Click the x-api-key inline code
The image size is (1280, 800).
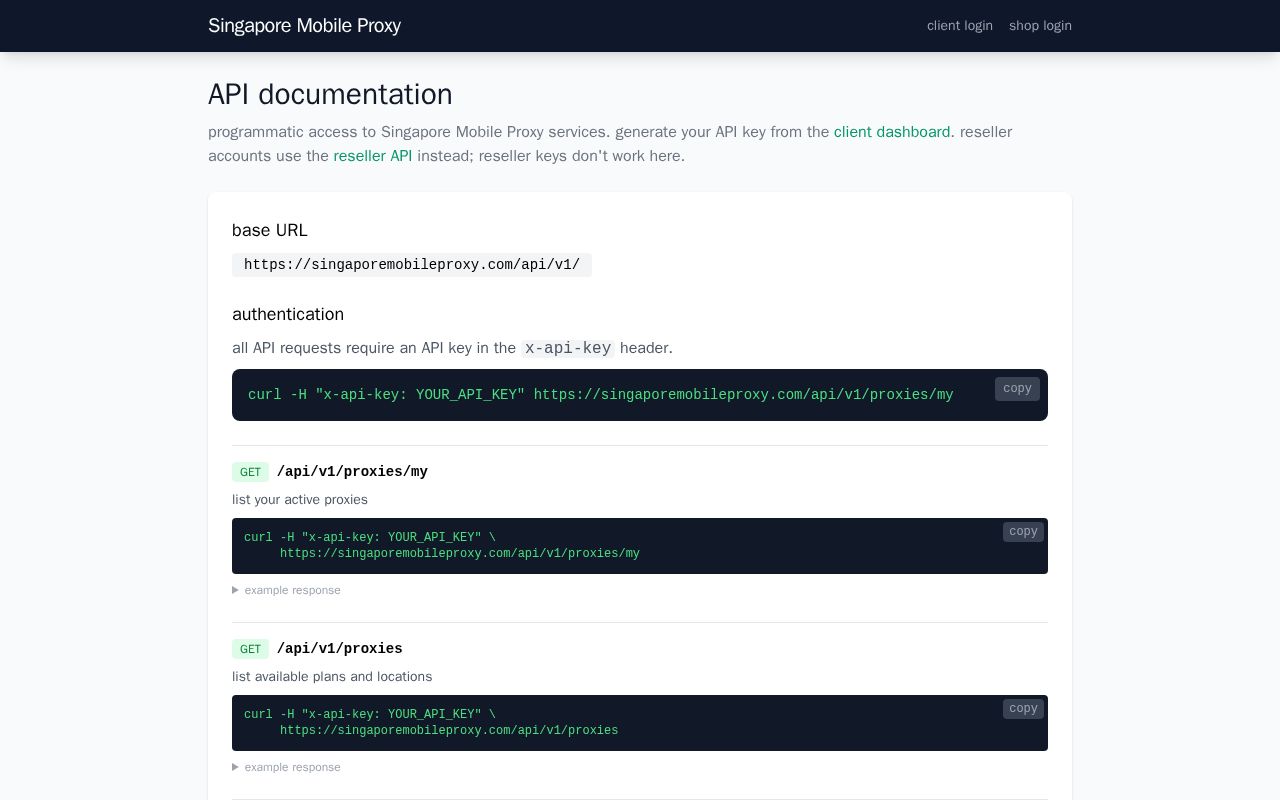[568, 348]
